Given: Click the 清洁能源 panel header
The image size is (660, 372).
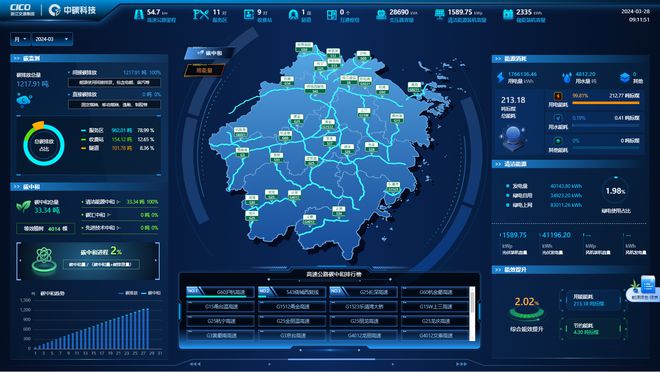Looking at the screenshot, I should click(x=570, y=164).
